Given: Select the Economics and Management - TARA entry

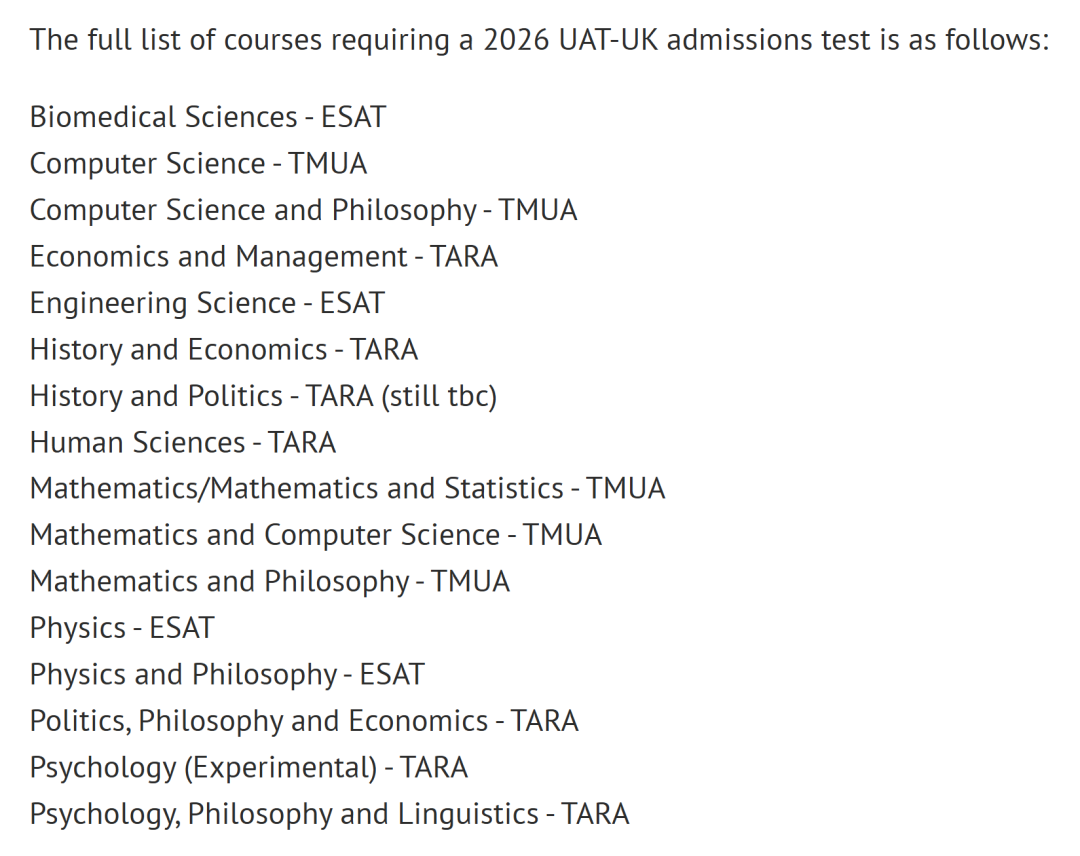Looking at the screenshot, I should click(263, 256).
